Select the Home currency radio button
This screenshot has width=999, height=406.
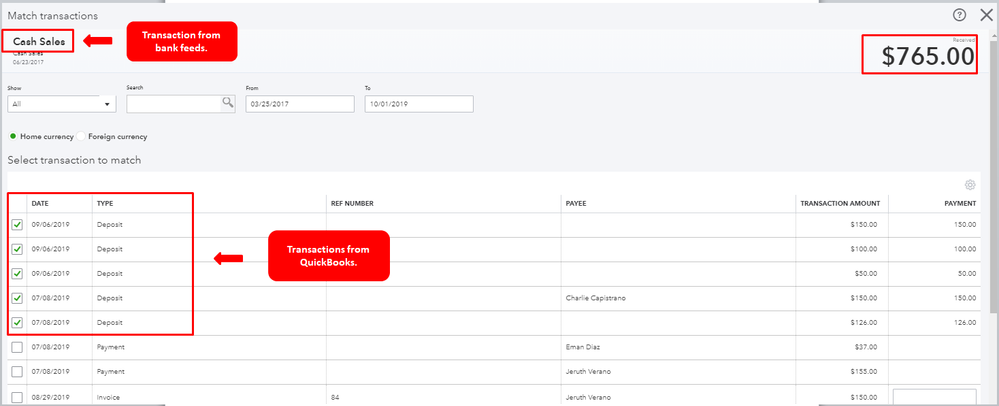click(13, 136)
